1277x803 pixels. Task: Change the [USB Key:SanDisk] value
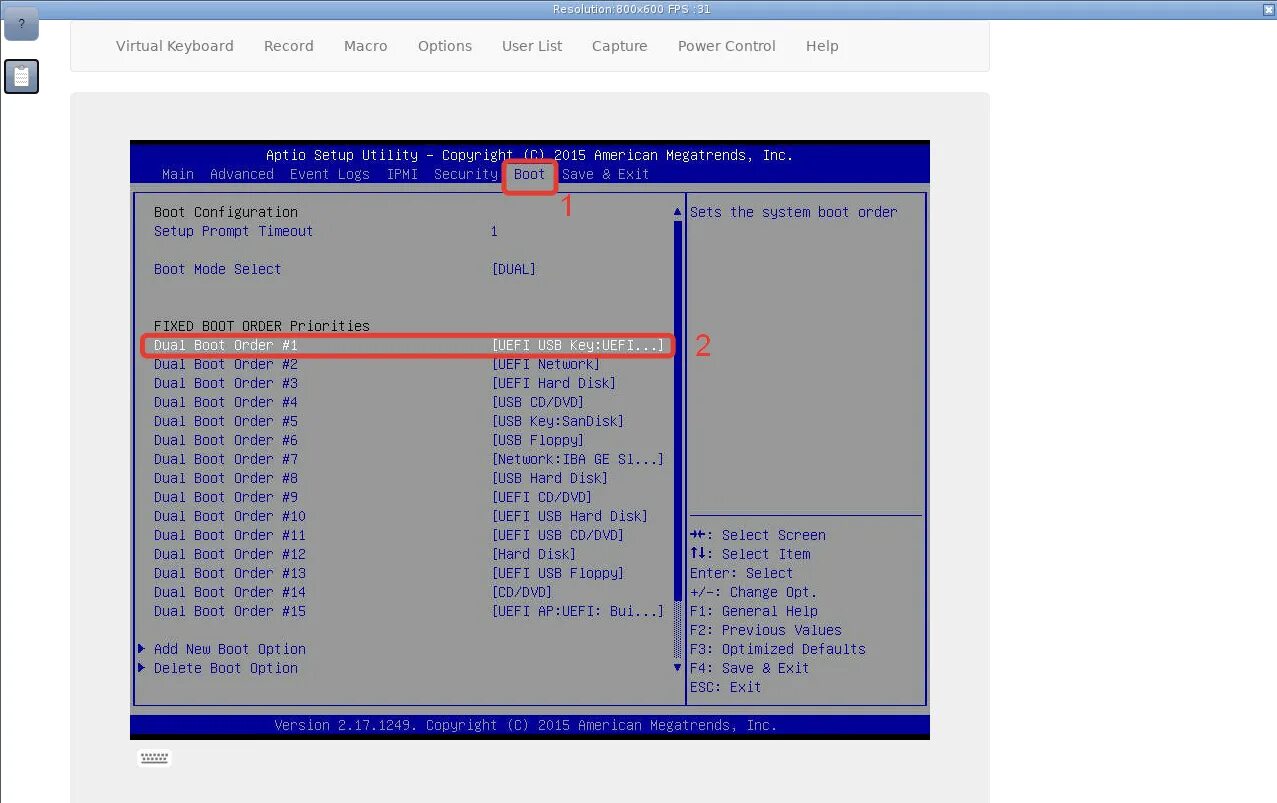coord(558,421)
